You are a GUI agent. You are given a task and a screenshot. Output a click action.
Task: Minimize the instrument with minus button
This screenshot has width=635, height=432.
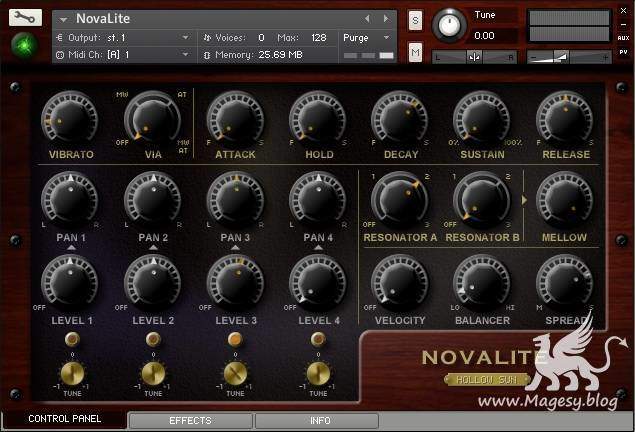point(624,25)
